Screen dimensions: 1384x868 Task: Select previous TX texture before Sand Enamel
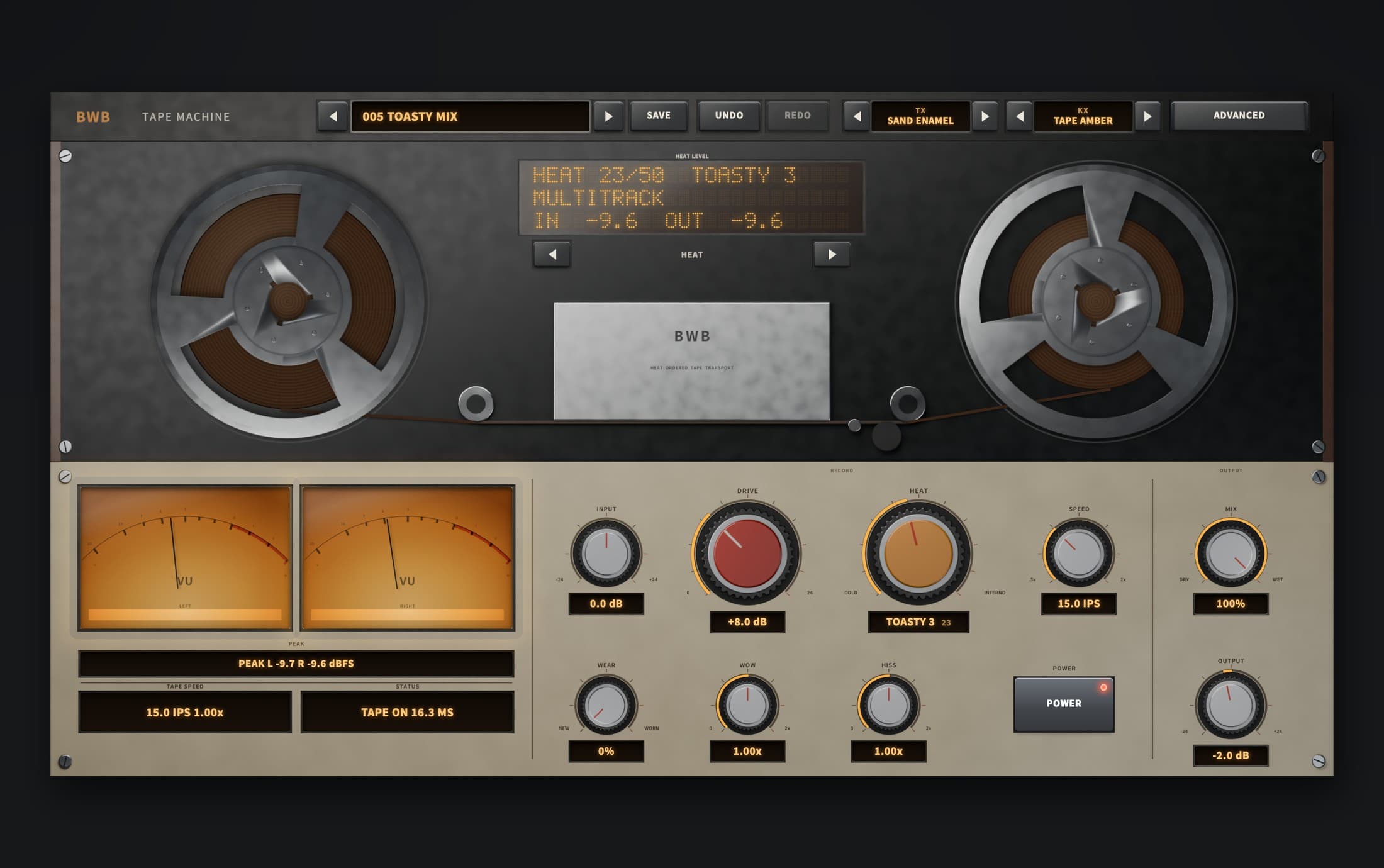856,116
